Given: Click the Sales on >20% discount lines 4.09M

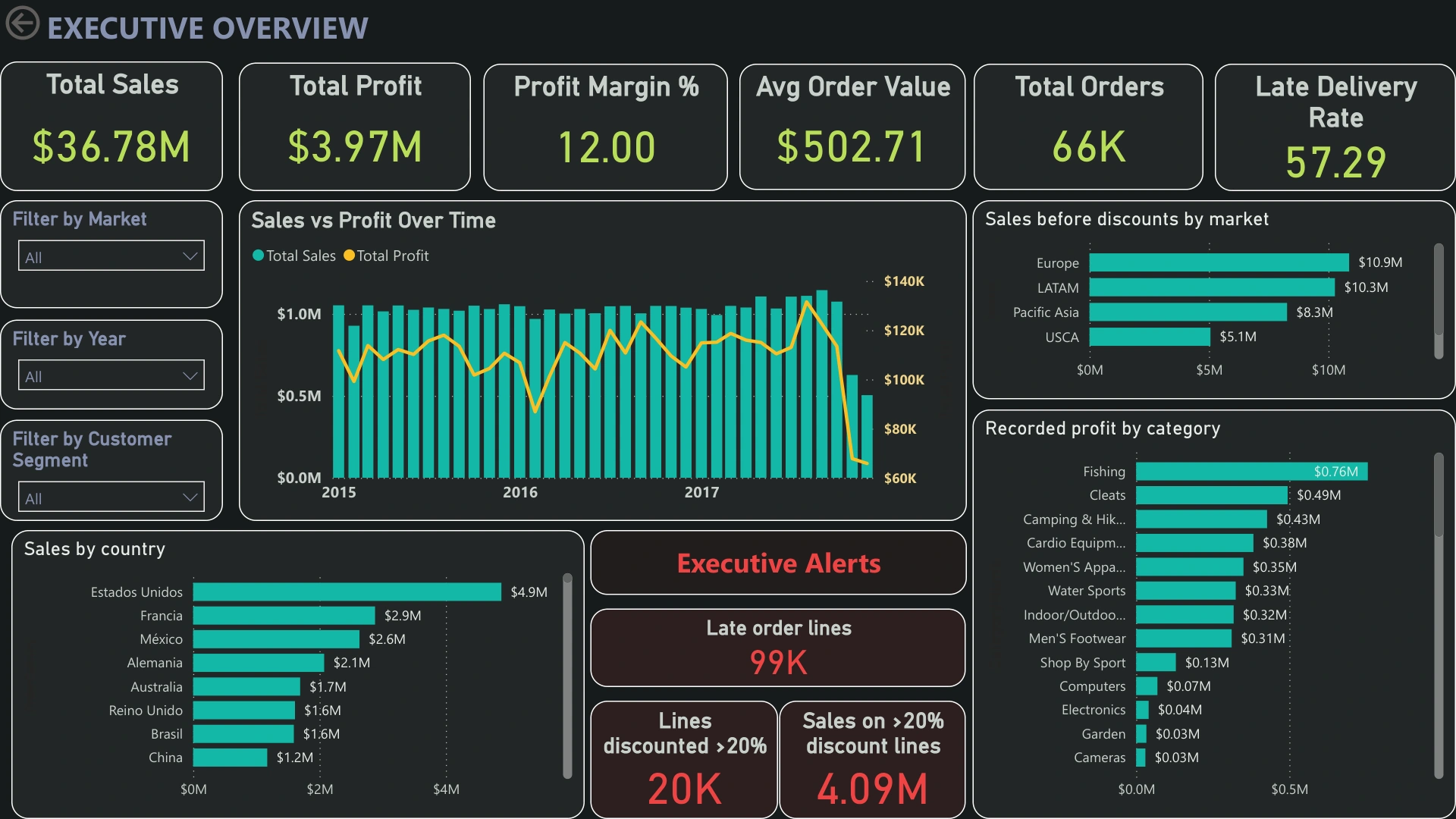Looking at the screenshot, I should (x=872, y=760).
